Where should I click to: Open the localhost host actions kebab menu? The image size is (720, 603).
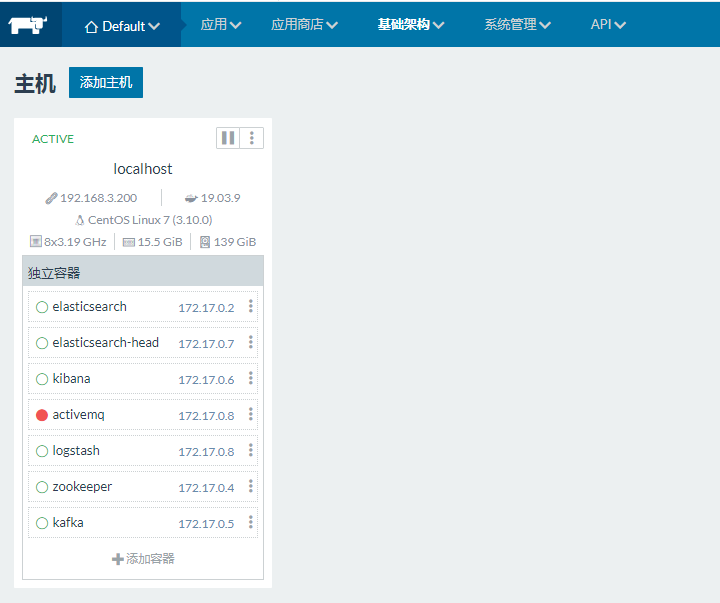pyautogui.click(x=252, y=138)
